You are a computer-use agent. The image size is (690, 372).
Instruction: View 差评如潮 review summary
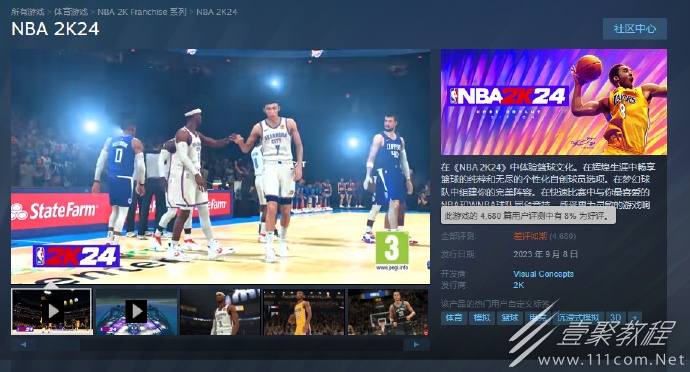[x=530, y=236]
